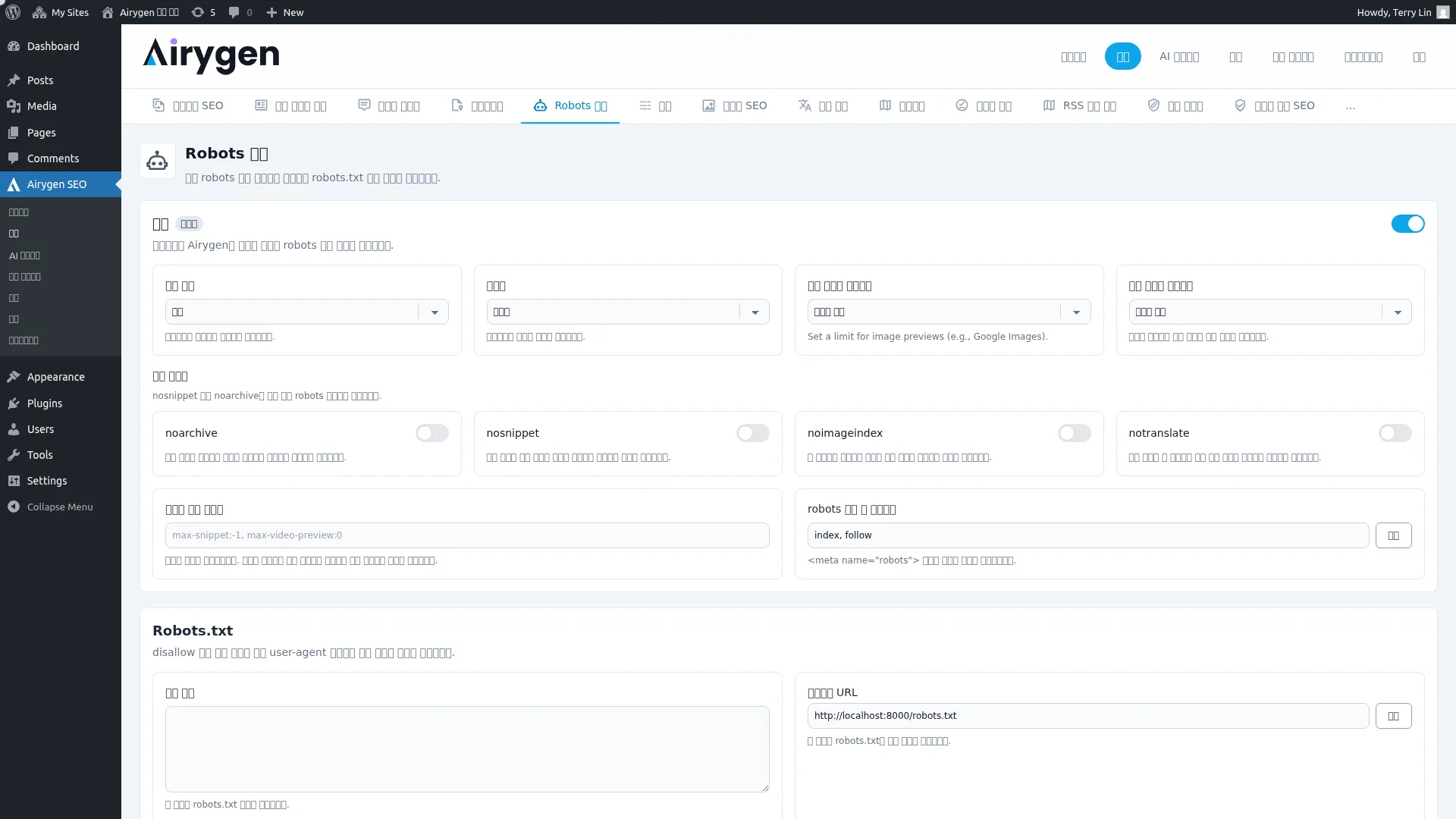Viewport: 1456px width, 819px height.
Task: Click the Airygen logo
Action: click(x=211, y=56)
